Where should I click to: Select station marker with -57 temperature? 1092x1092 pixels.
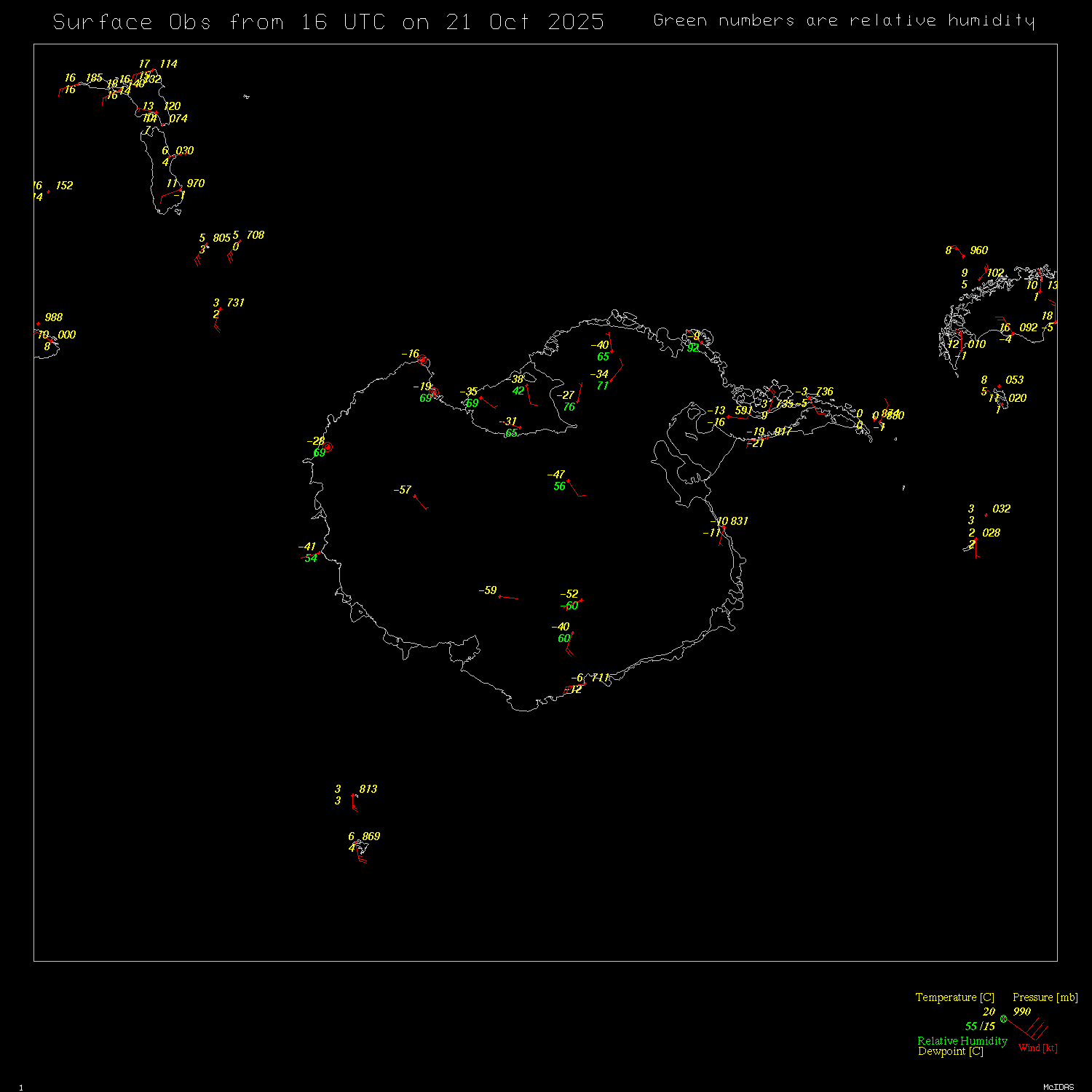pos(414,496)
